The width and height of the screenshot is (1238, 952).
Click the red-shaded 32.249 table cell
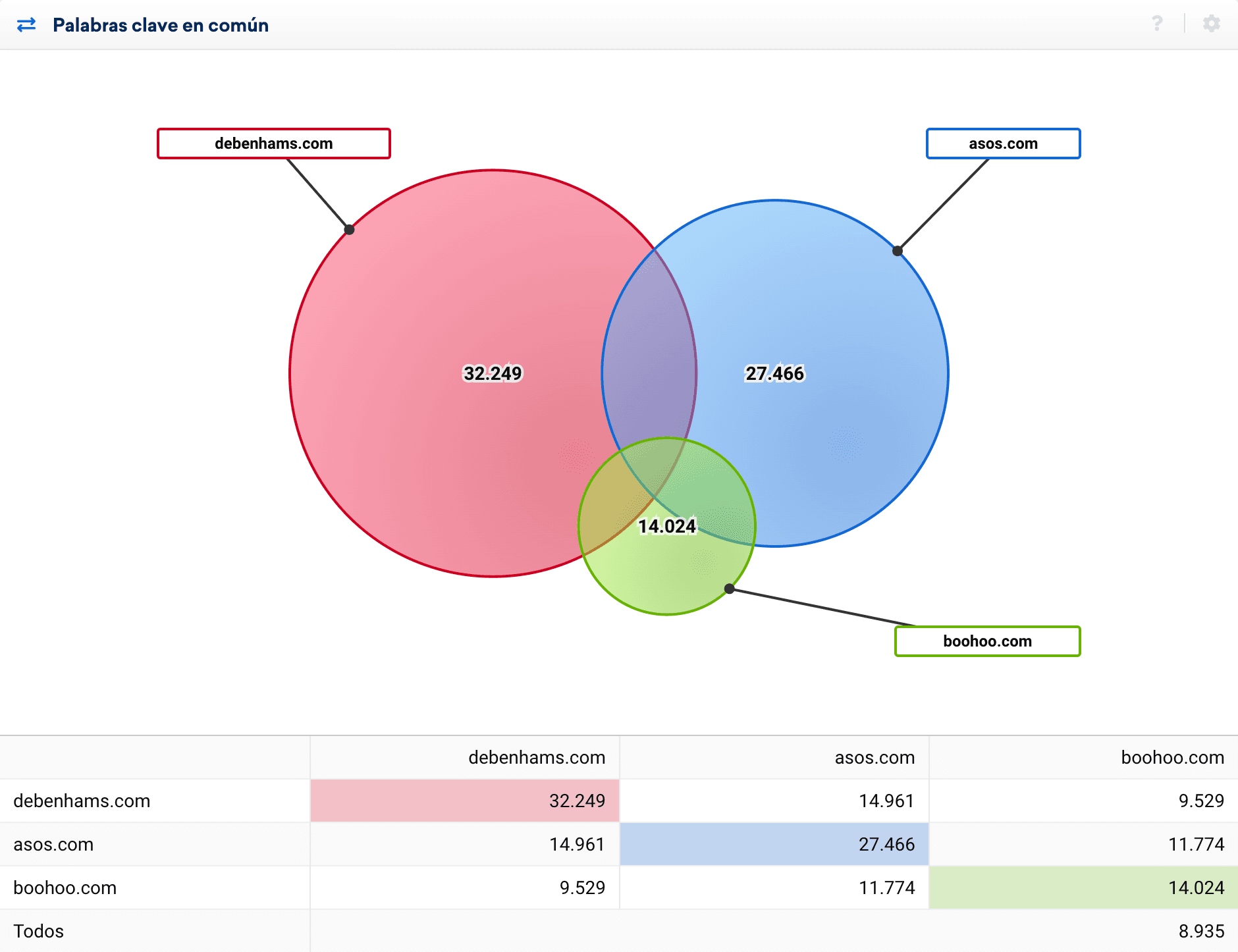pyautogui.click(x=465, y=801)
